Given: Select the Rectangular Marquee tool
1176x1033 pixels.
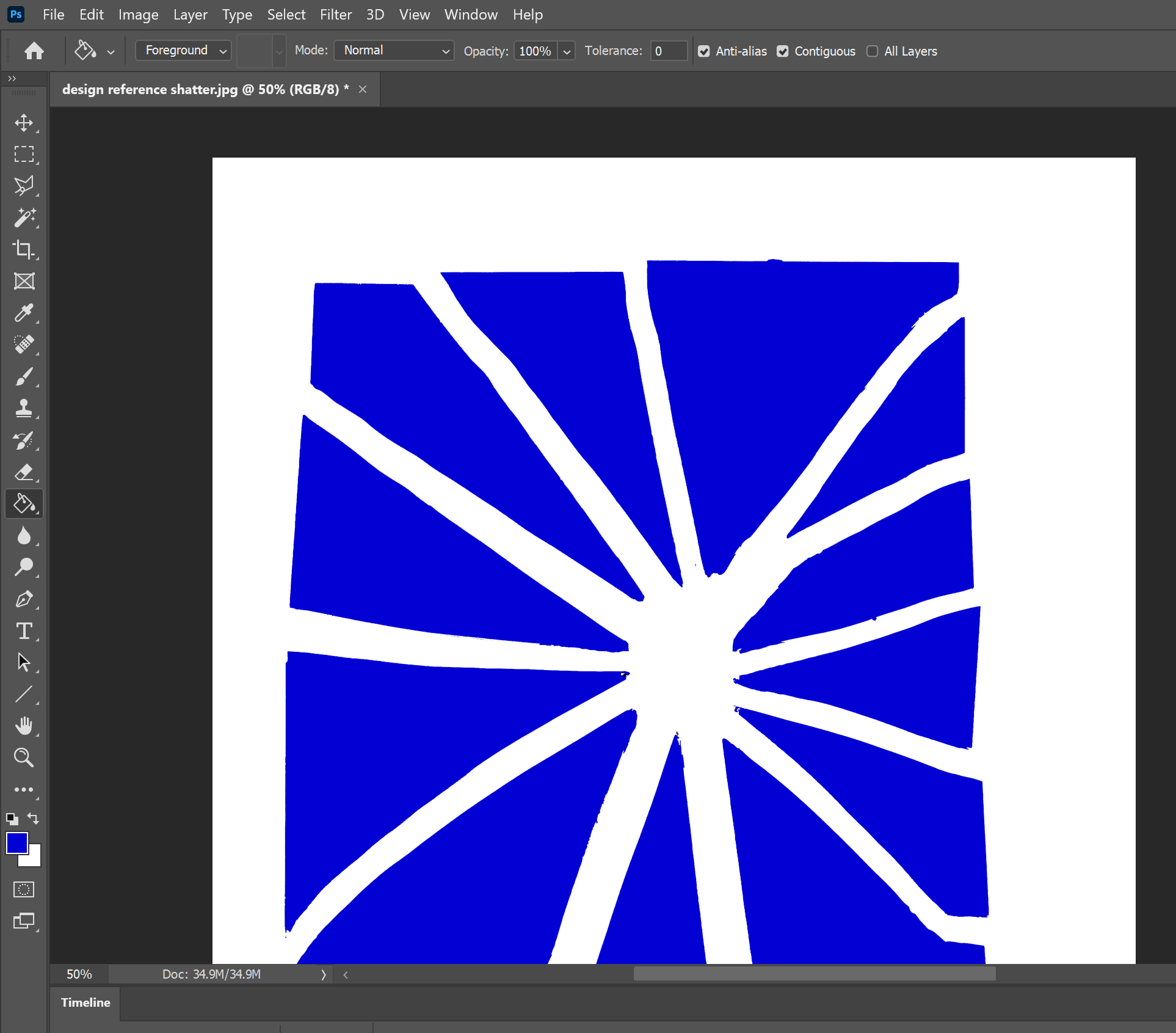Looking at the screenshot, I should [x=24, y=154].
